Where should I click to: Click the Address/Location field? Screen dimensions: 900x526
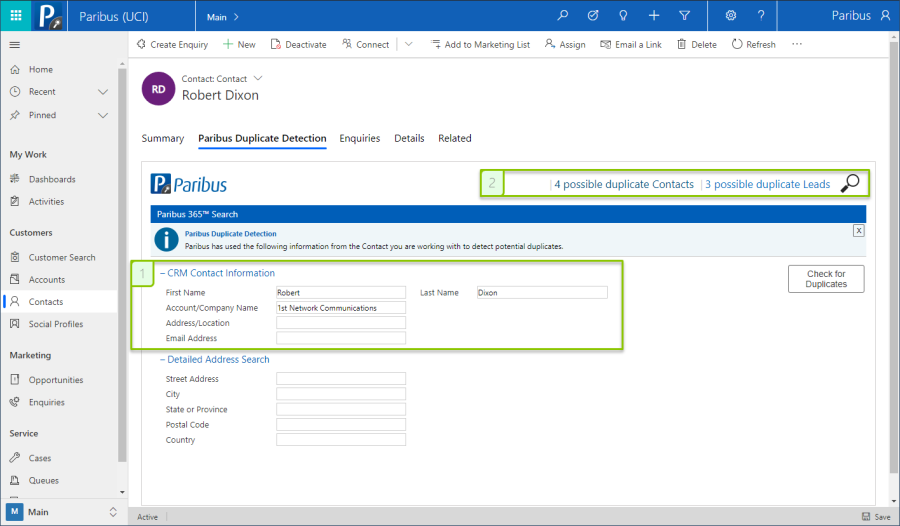click(341, 323)
